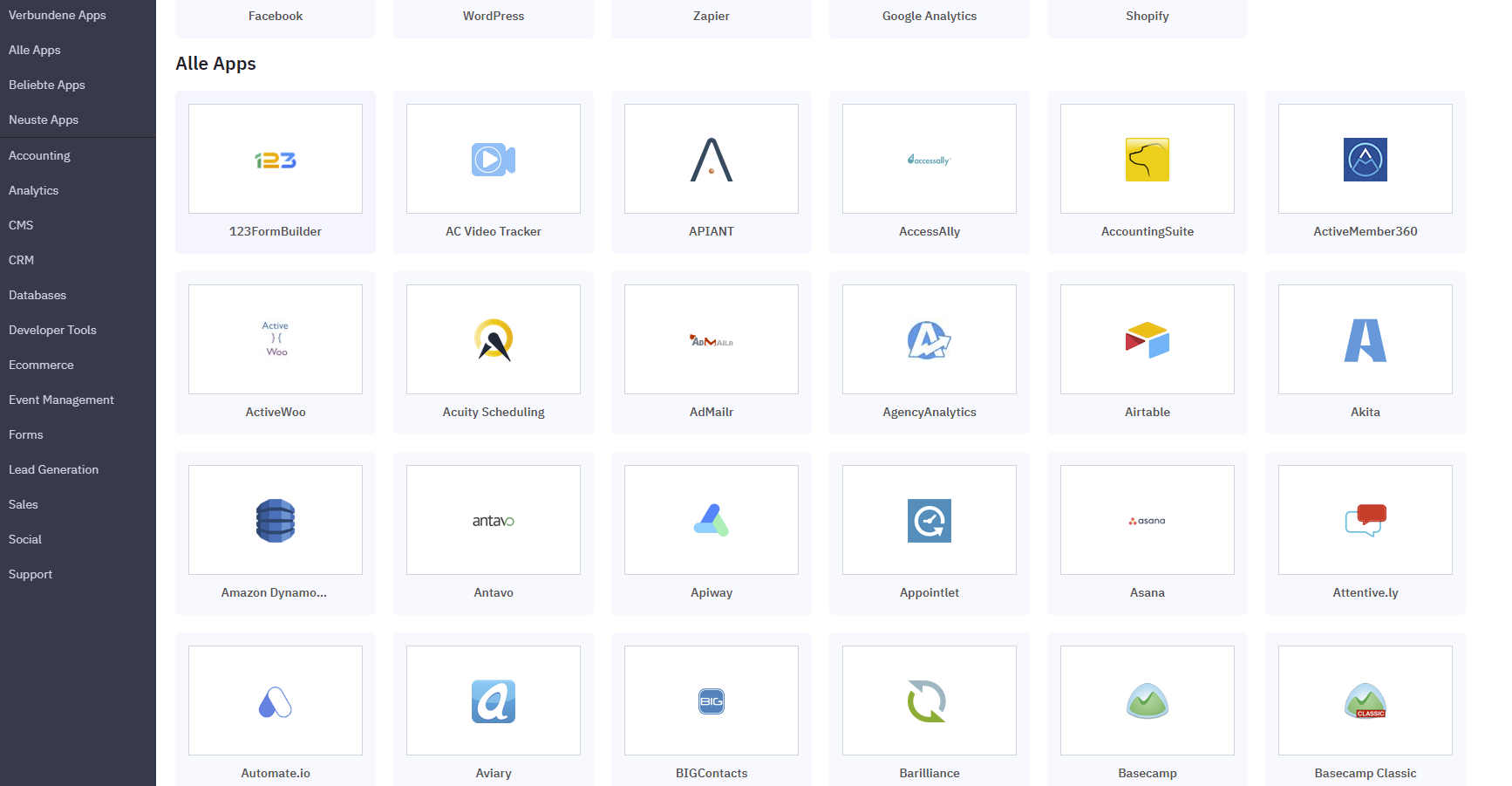Open the Amazon DynamoDB database icon
This screenshot has height=786, width=1512.
[276, 521]
